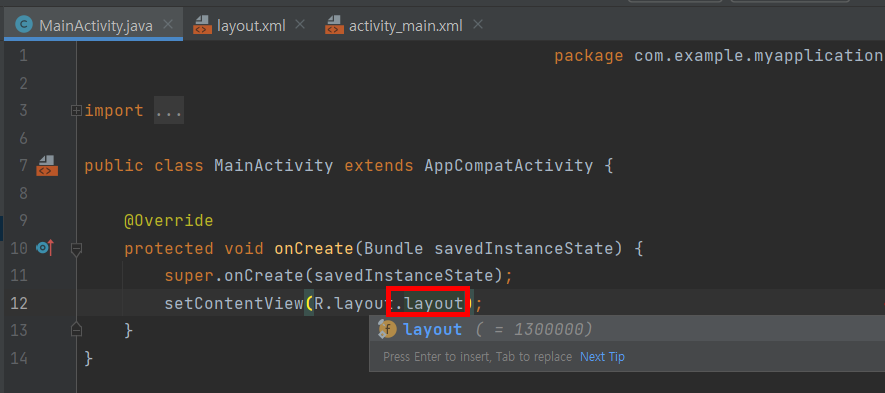This screenshot has height=393, width=885.
Task: Close the activity_main.xml tab
Action: pos(478,25)
